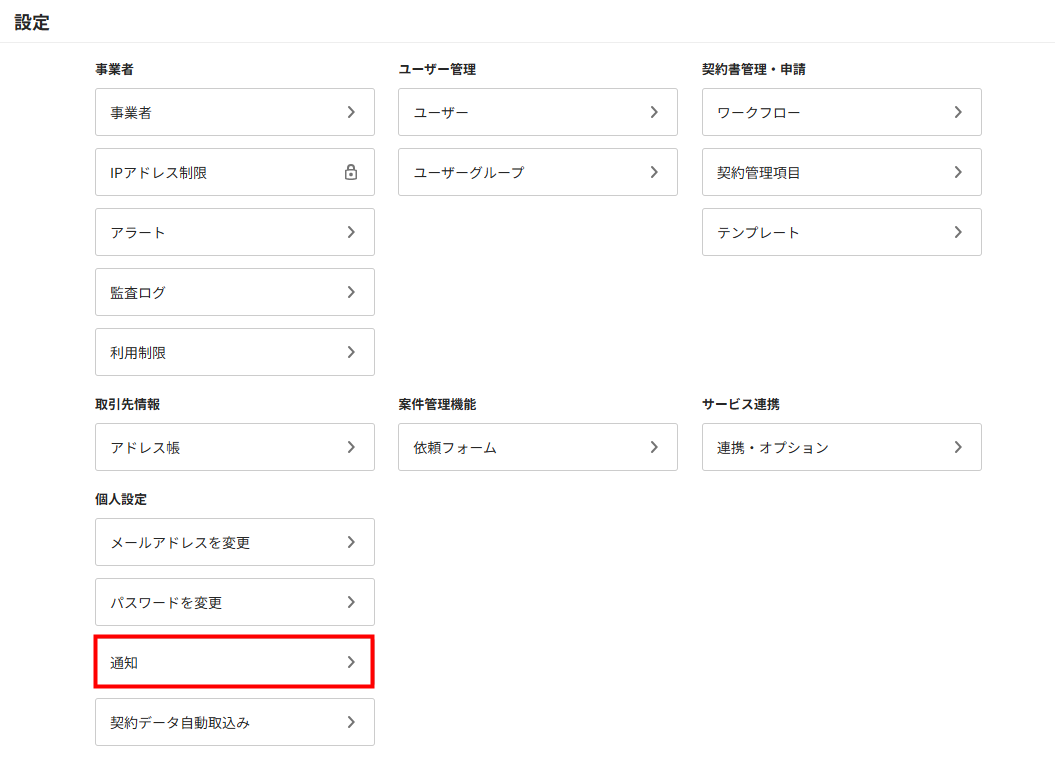
Task: Expand the 利用制限 row chevron
Action: pos(351,352)
